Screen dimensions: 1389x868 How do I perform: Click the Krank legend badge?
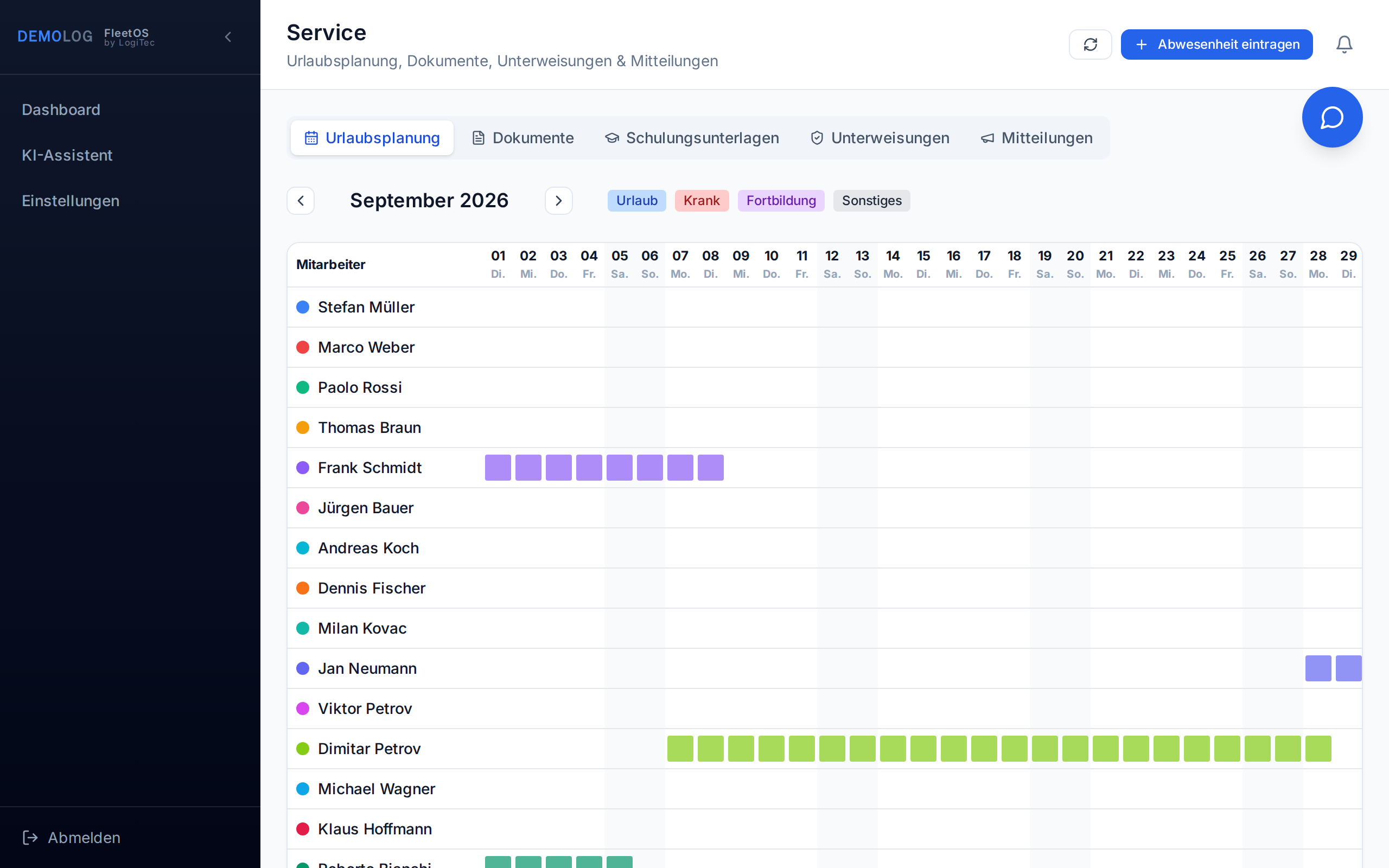(x=702, y=201)
